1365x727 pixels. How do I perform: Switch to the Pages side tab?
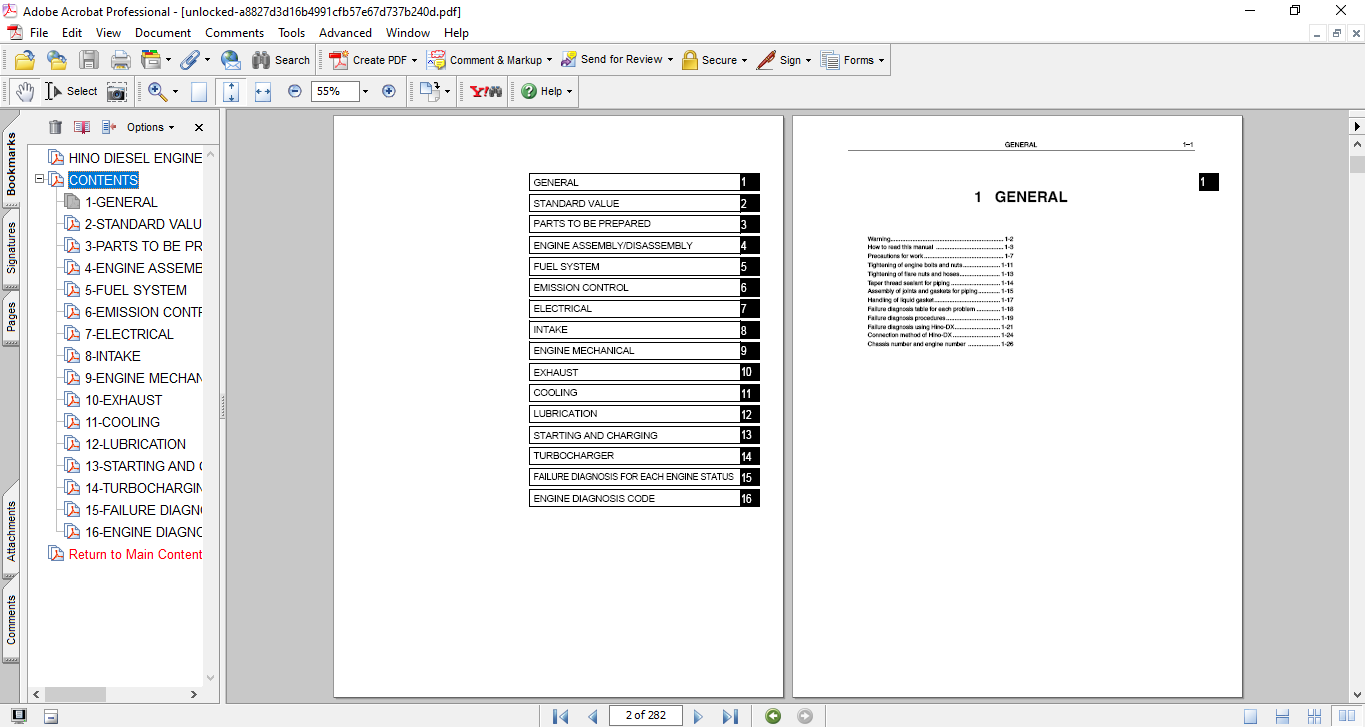pos(12,317)
